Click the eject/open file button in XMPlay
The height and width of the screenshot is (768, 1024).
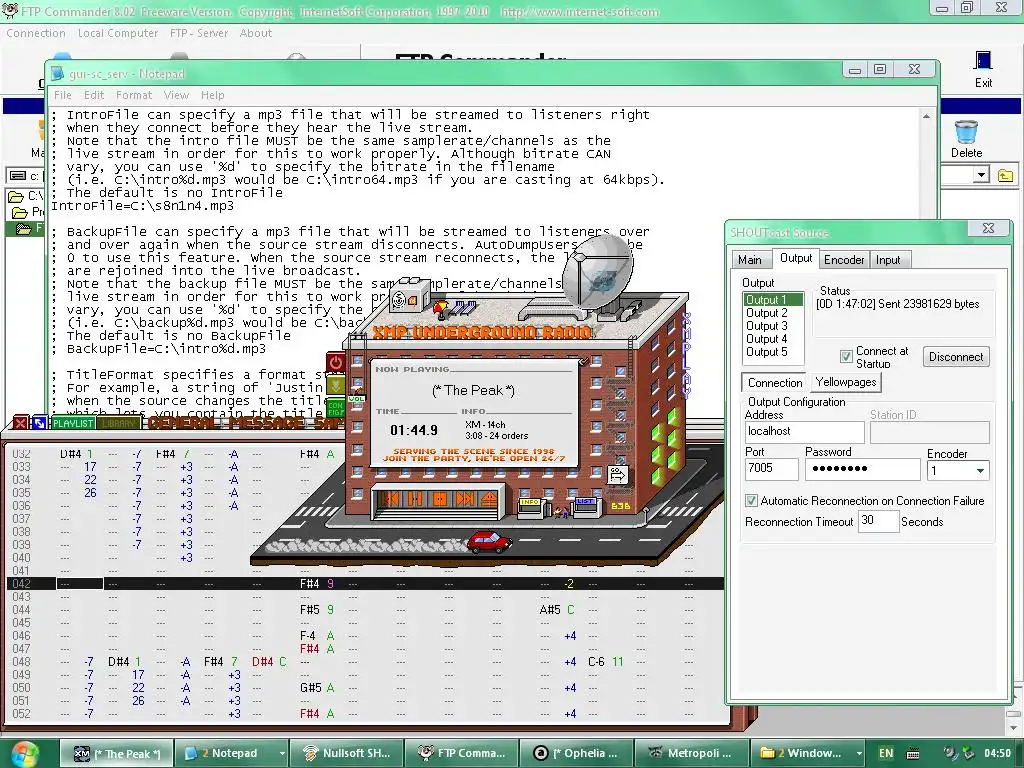point(488,500)
